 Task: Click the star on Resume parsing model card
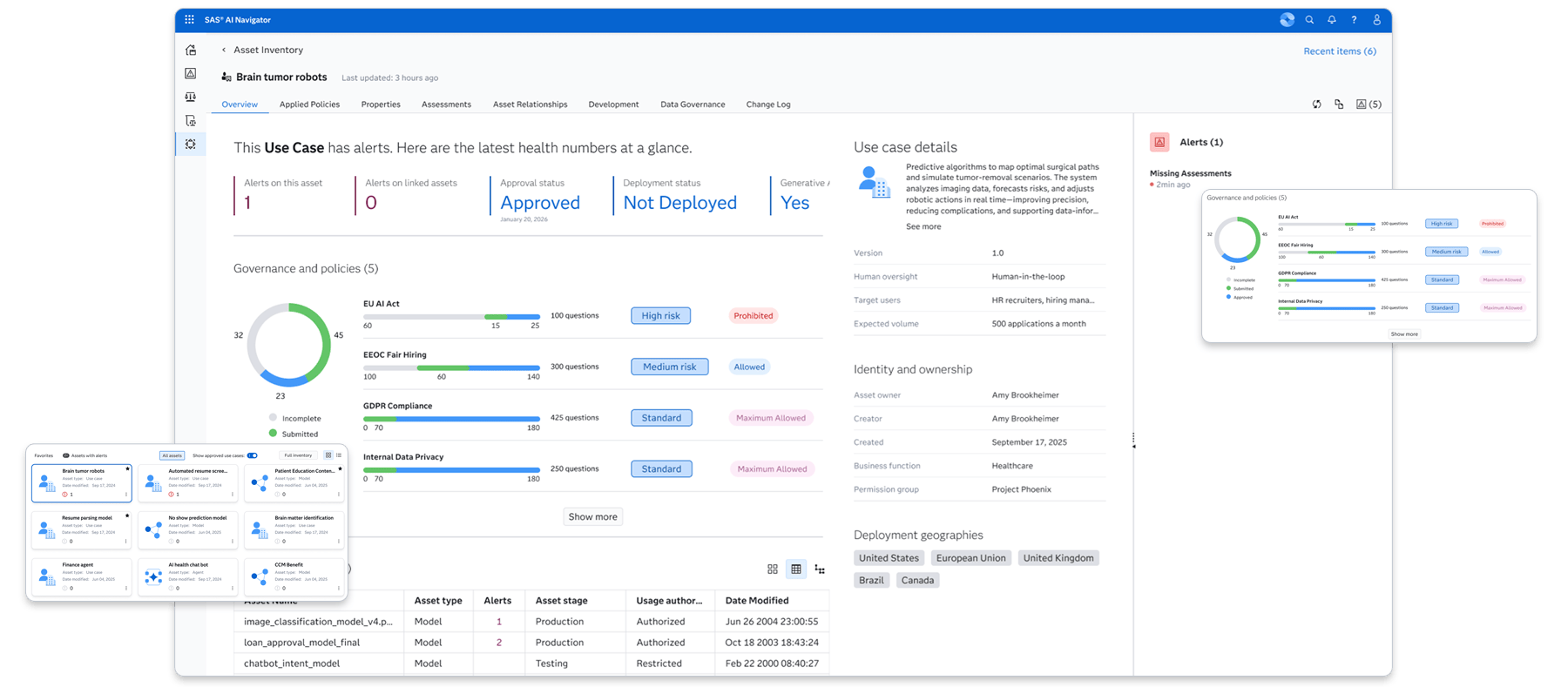(127, 515)
